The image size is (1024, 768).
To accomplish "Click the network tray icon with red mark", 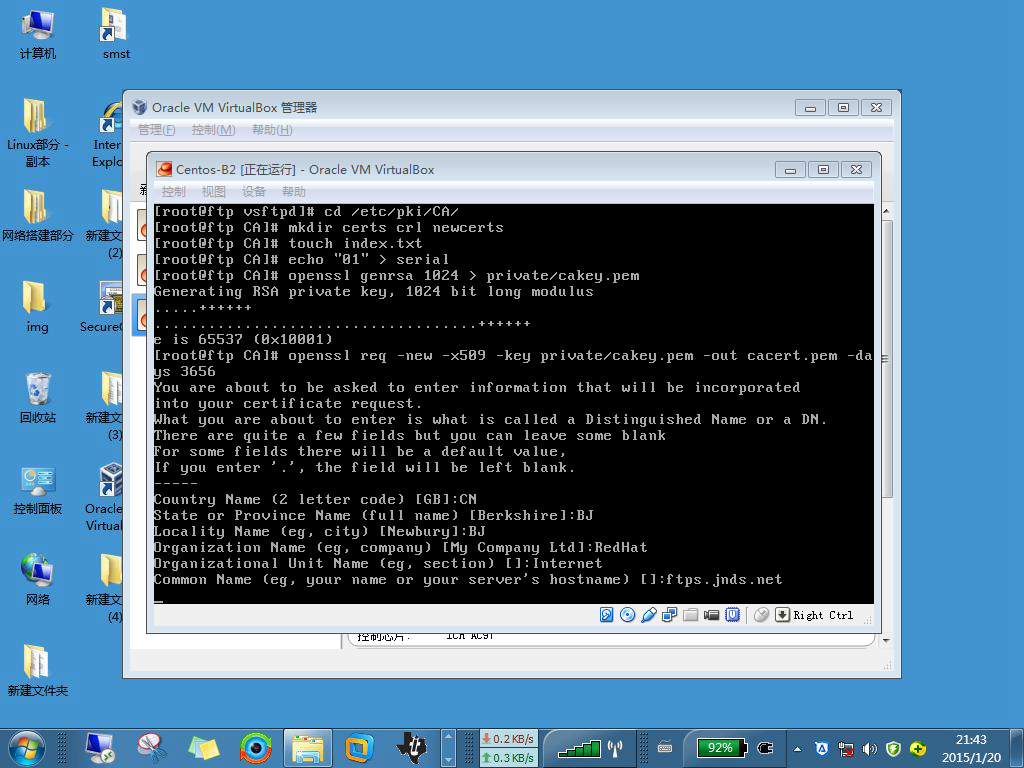I will (846, 749).
